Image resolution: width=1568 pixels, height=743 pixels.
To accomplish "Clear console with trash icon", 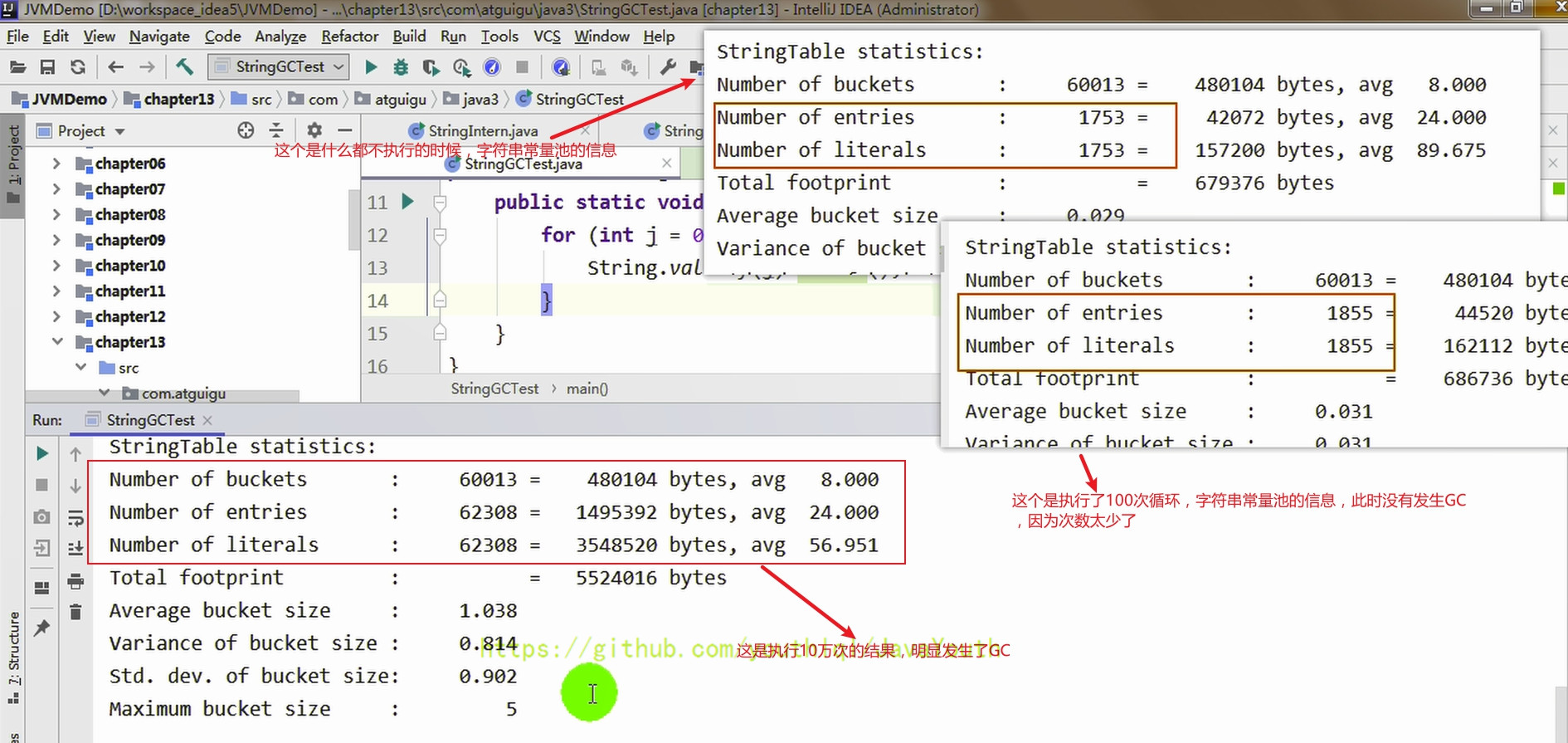I will point(75,613).
